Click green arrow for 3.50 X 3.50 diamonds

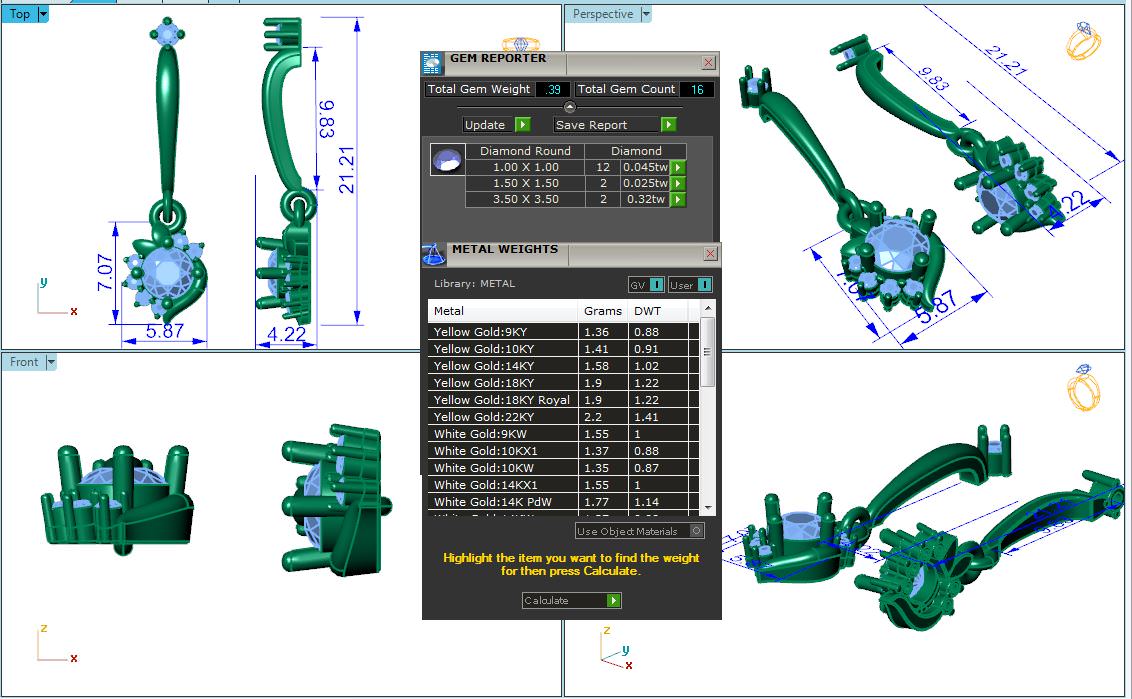pyautogui.click(x=678, y=200)
